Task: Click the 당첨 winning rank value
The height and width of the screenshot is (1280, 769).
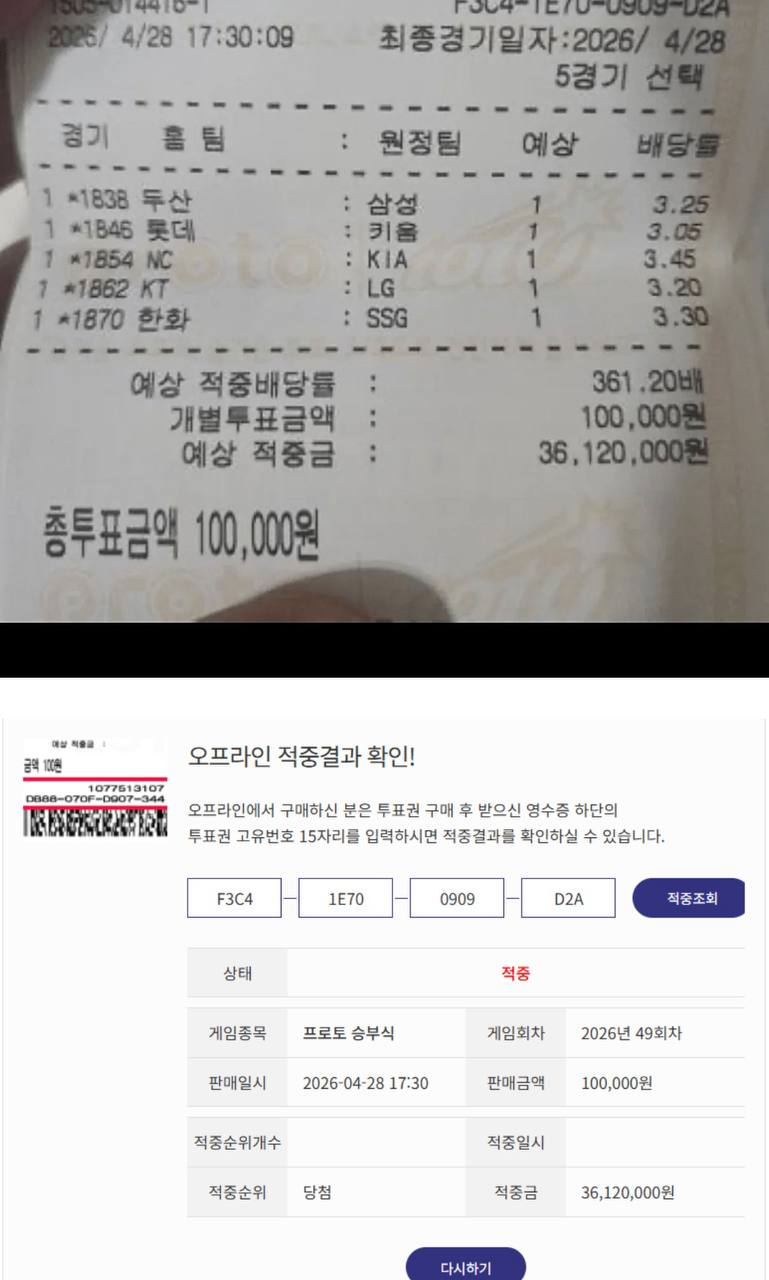Action: click(x=317, y=1192)
